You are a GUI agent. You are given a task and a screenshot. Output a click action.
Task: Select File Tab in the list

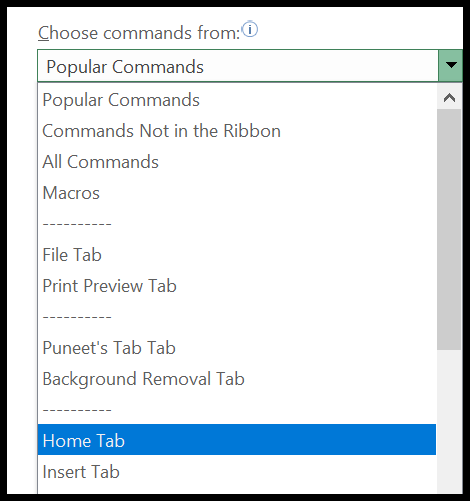tap(237, 255)
